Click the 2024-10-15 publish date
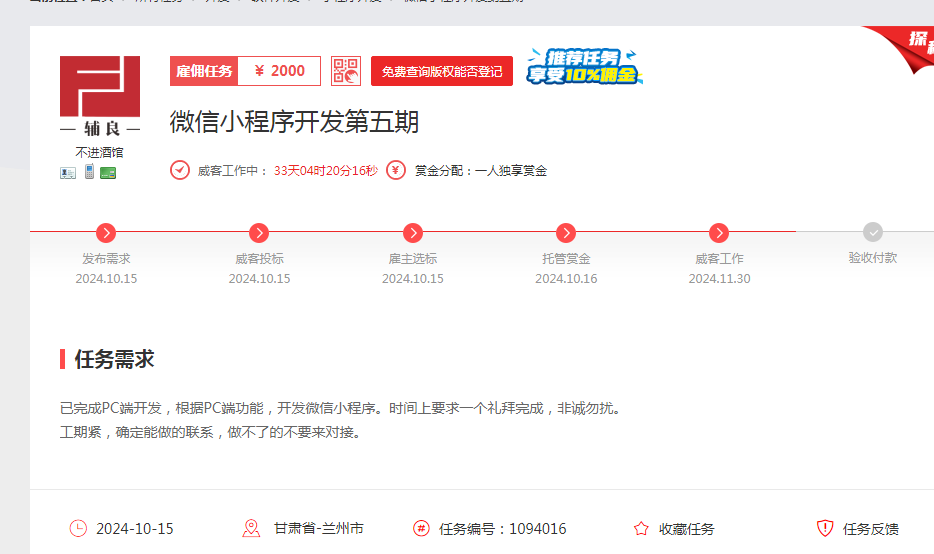 (135, 529)
